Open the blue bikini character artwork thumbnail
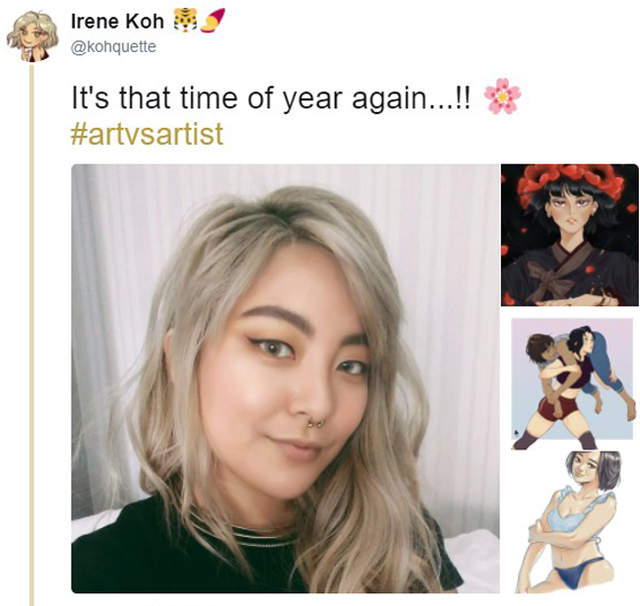 pos(569,522)
